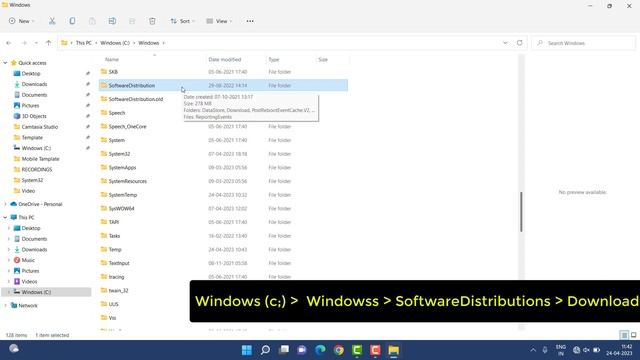Click the Search Windows field
The width and height of the screenshot is (640, 360).
point(584,43)
